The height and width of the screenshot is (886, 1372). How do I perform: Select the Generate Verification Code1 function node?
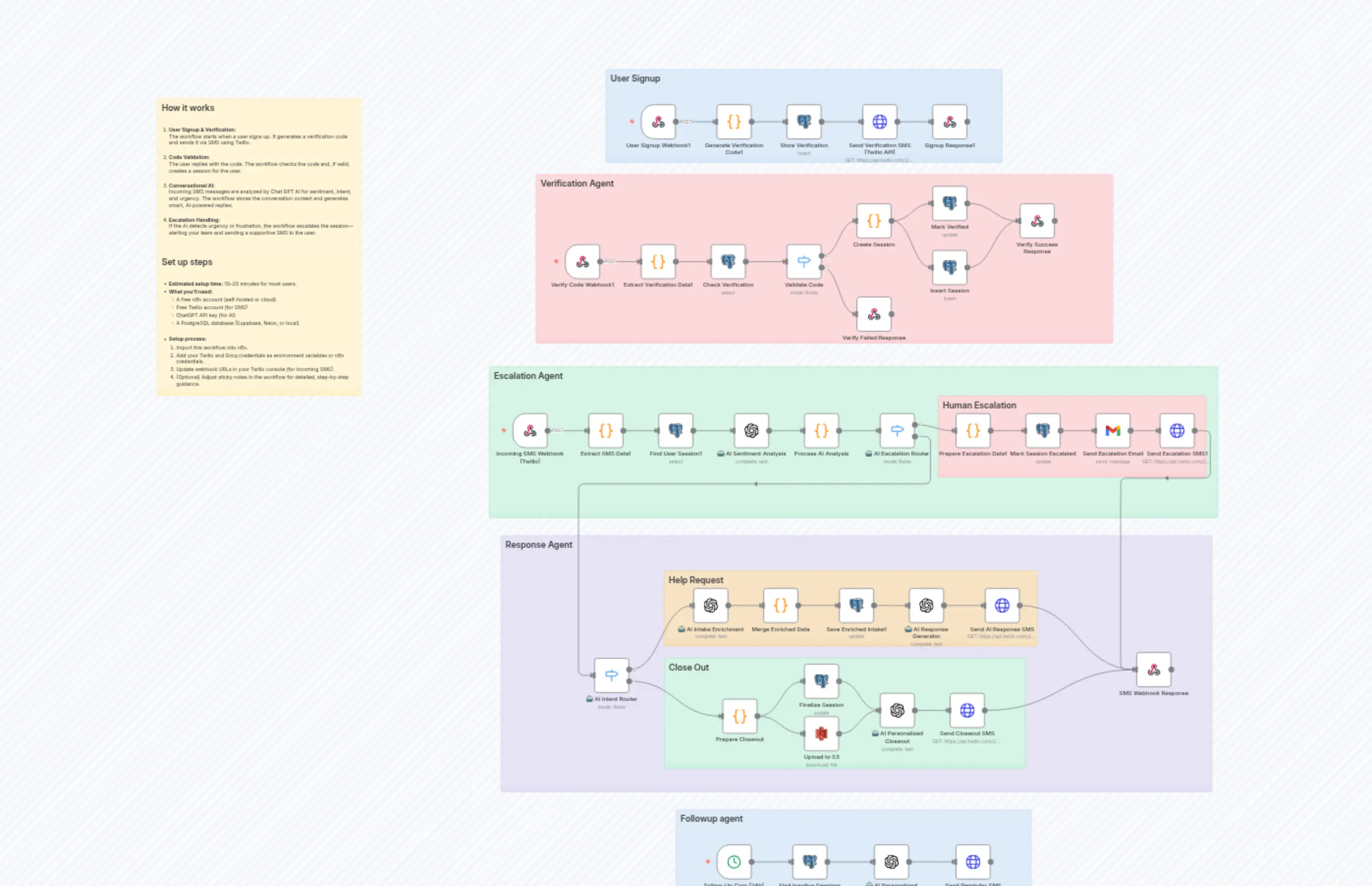[x=733, y=121]
